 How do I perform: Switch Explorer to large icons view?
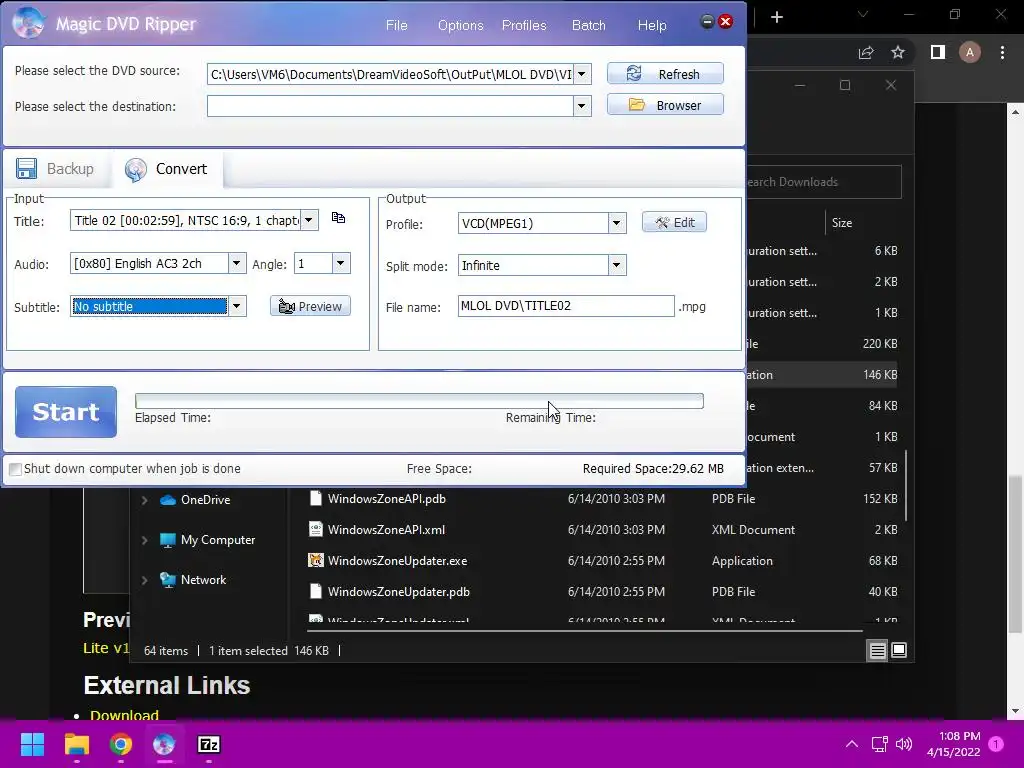click(x=899, y=650)
